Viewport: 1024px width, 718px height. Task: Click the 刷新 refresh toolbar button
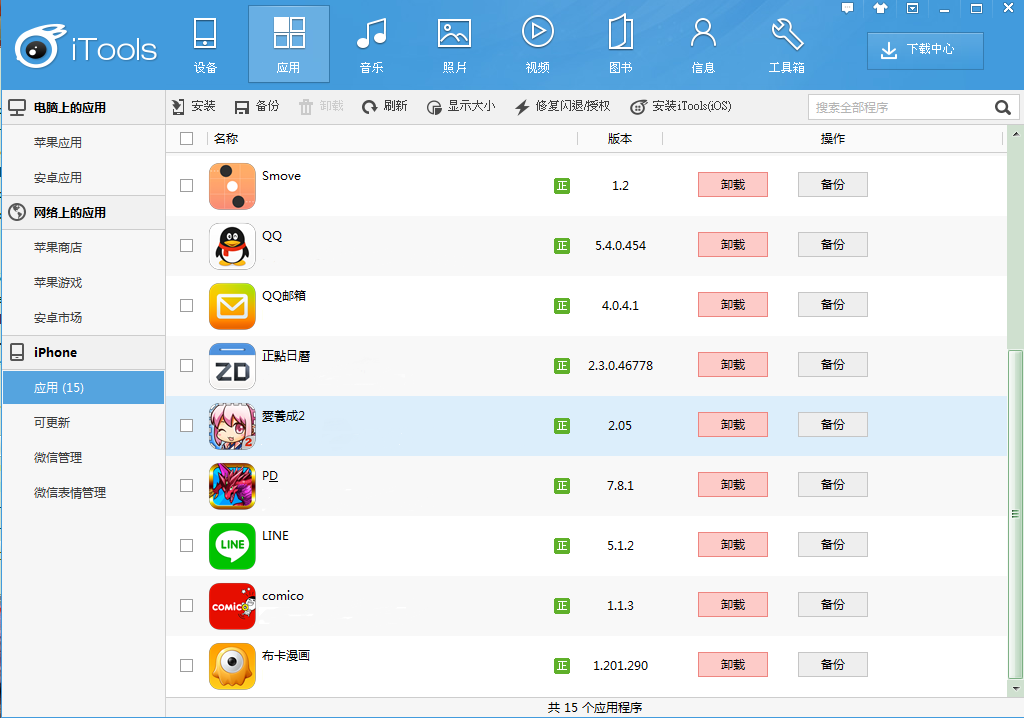[385, 106]
